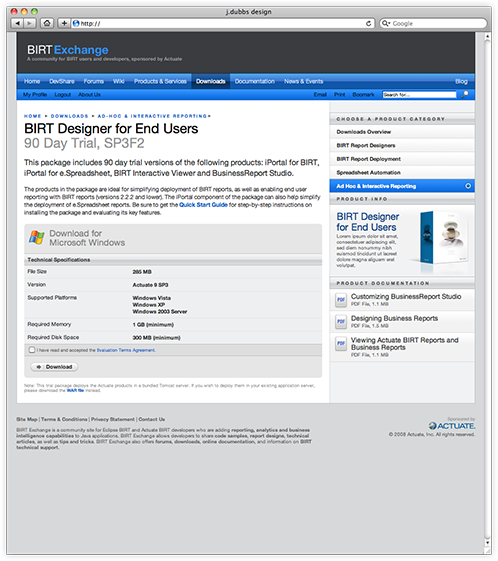The width and height of the screenshot is (498, 561).
Task: Open the Home navigation tab
Action: [32, 81]
